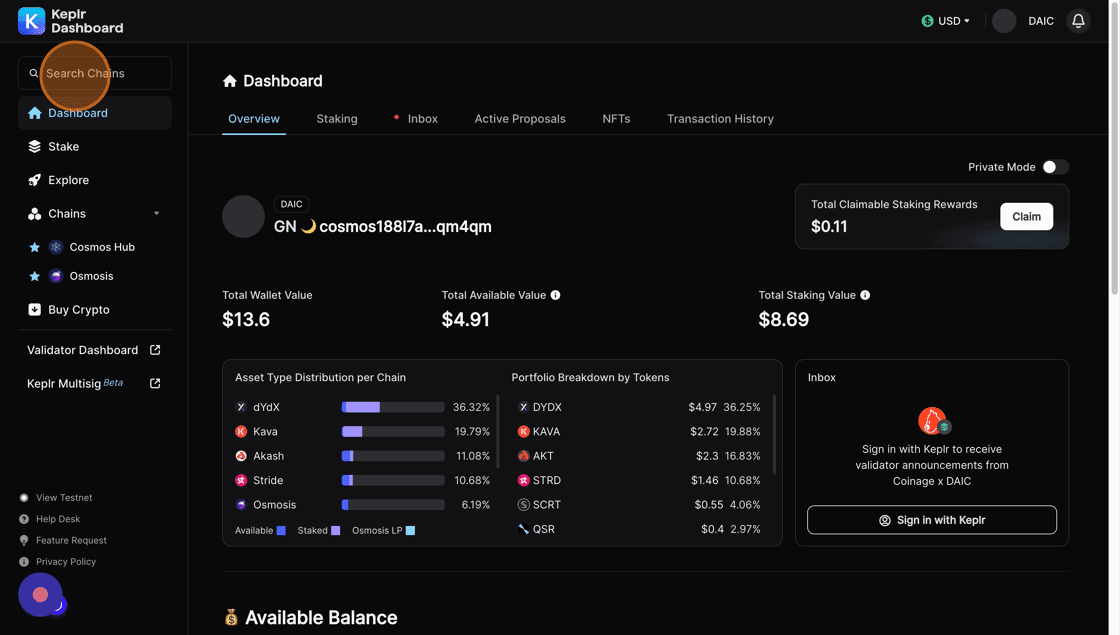Click the star icon next to Osmosis
The width and height of the screenshot is (1120, 635).
coord(34,276)
